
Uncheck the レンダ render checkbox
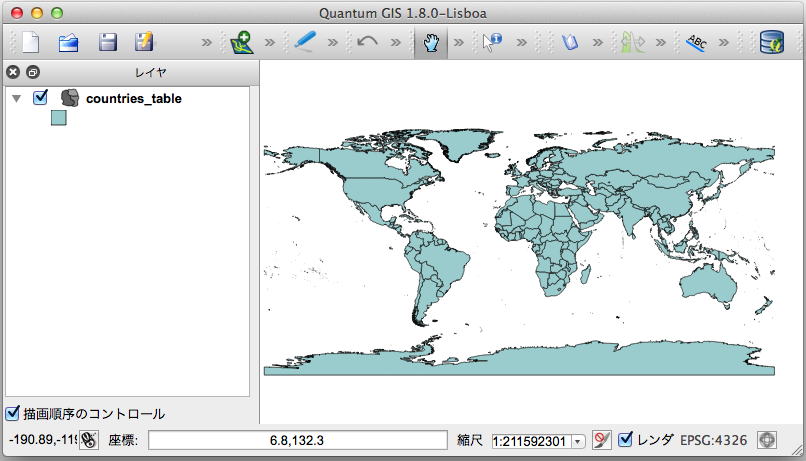point(626,440)
